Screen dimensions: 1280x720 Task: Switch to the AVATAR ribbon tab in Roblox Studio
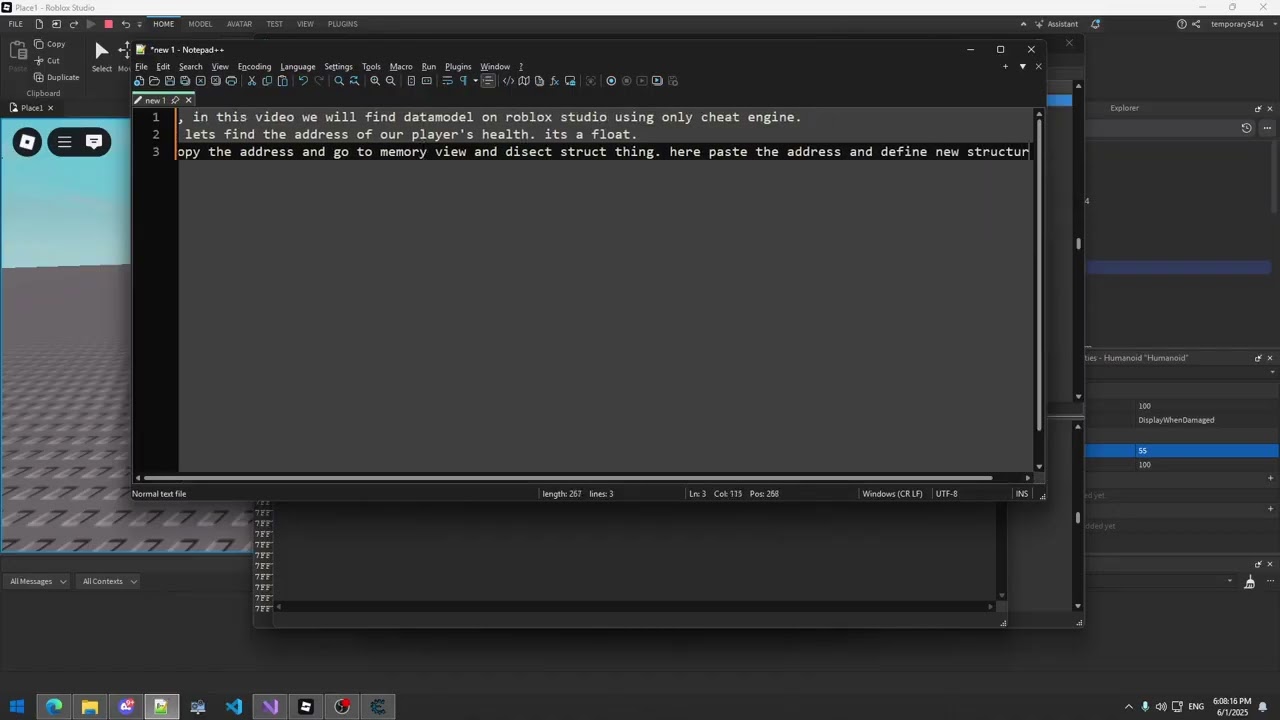[x=239, y=24]
